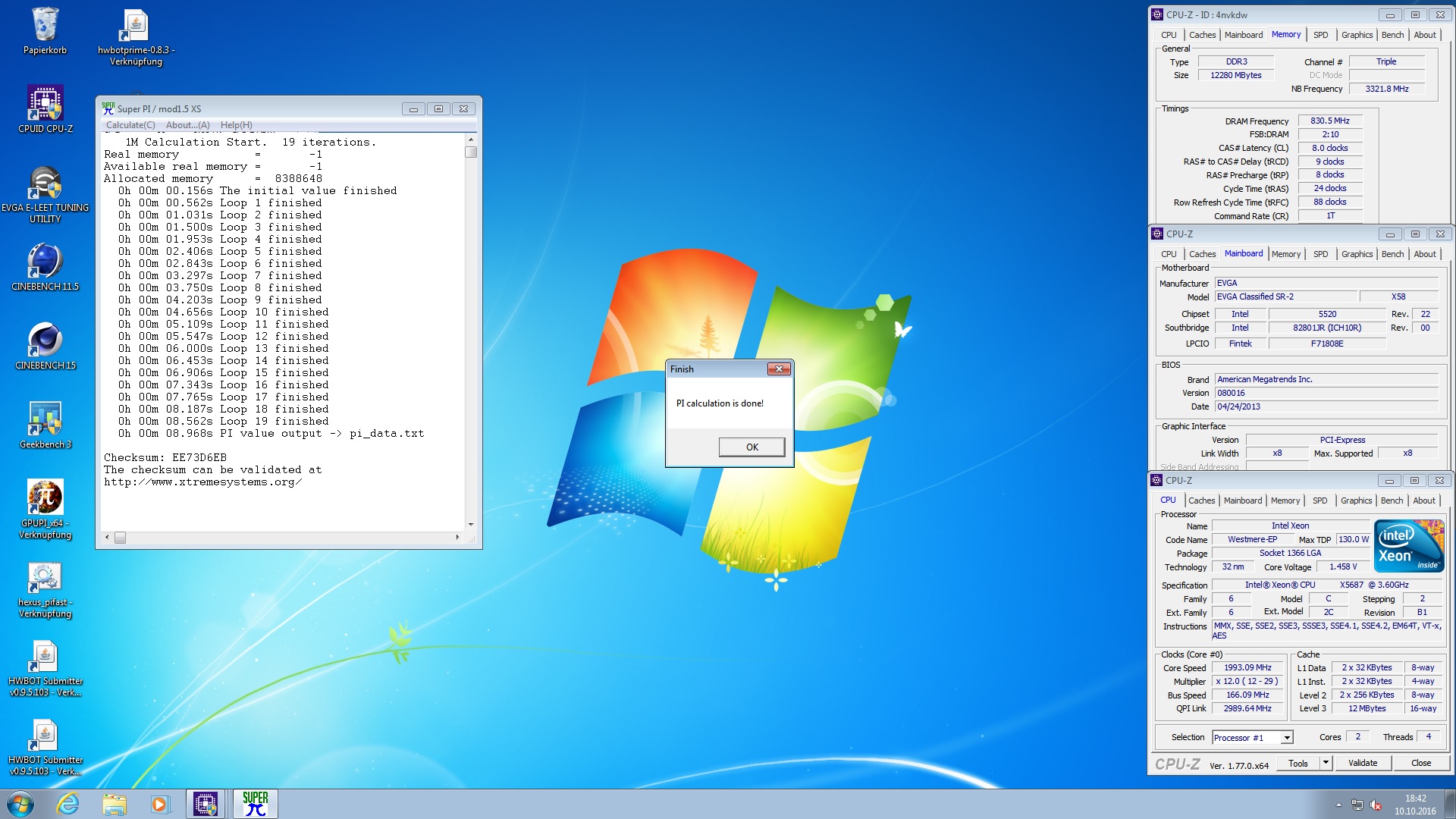Viewport: 1456px width, 819px height.
Task: Close the Finish dialog with the X button
Action: click(779, 369)
